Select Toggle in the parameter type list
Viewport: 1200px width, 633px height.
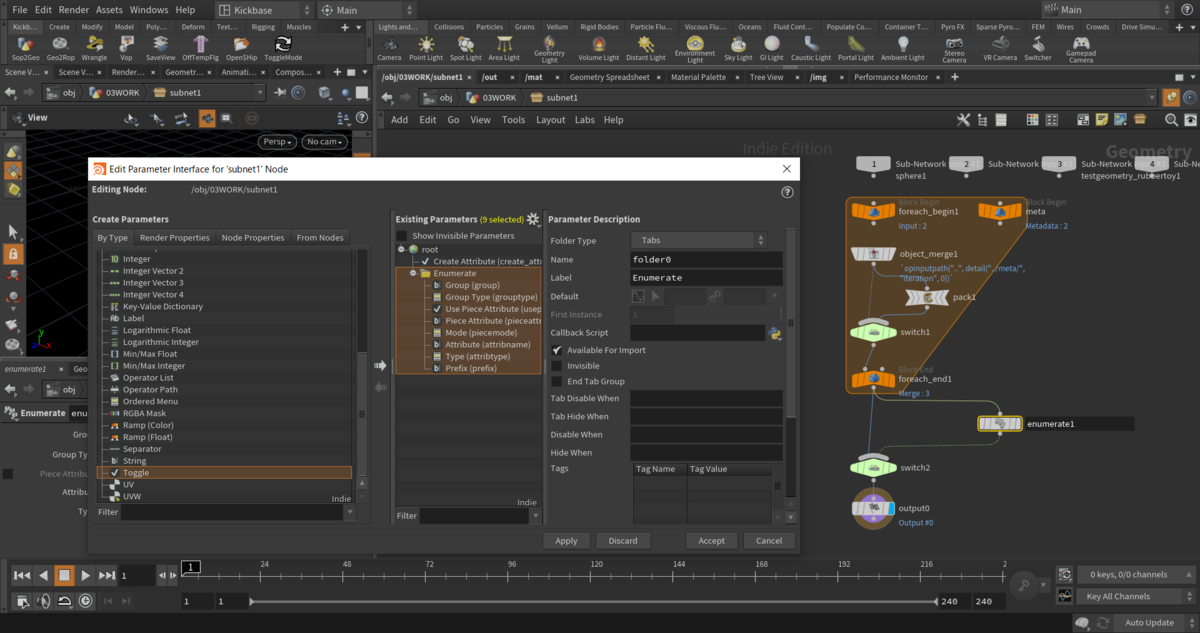pos(224,473)
